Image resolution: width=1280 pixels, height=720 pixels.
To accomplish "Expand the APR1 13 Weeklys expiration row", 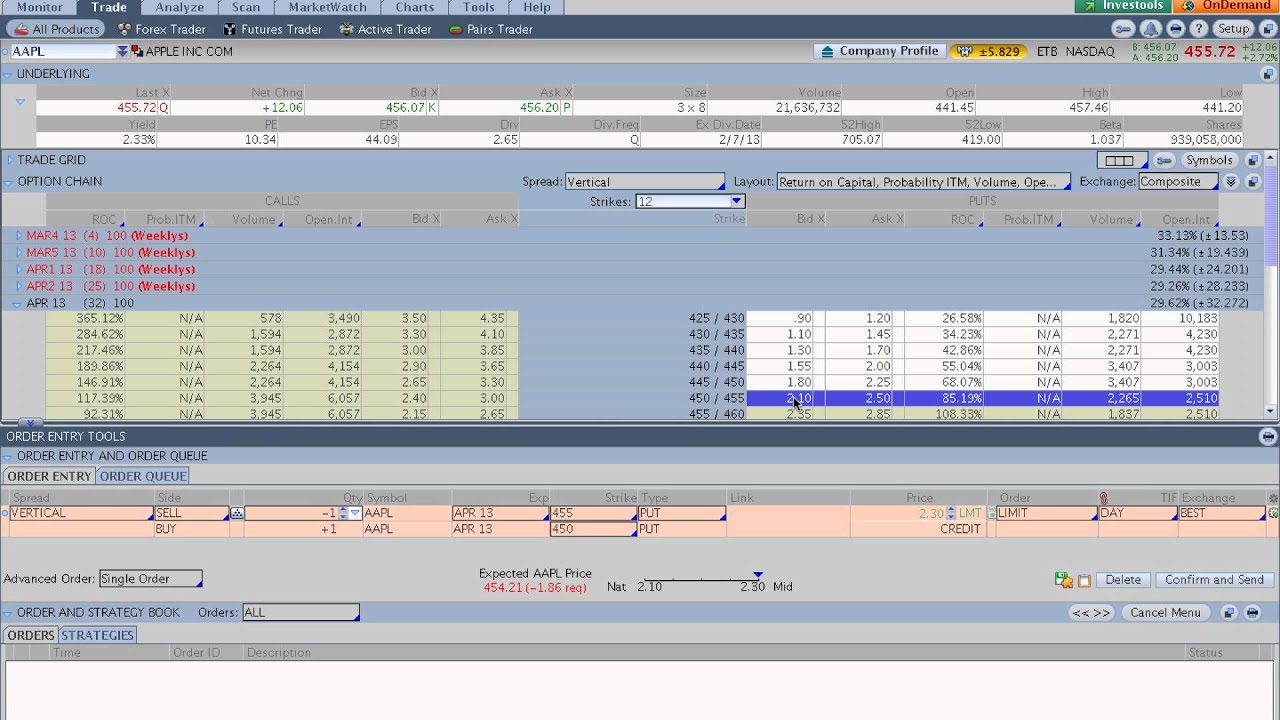I will point(18,270).
